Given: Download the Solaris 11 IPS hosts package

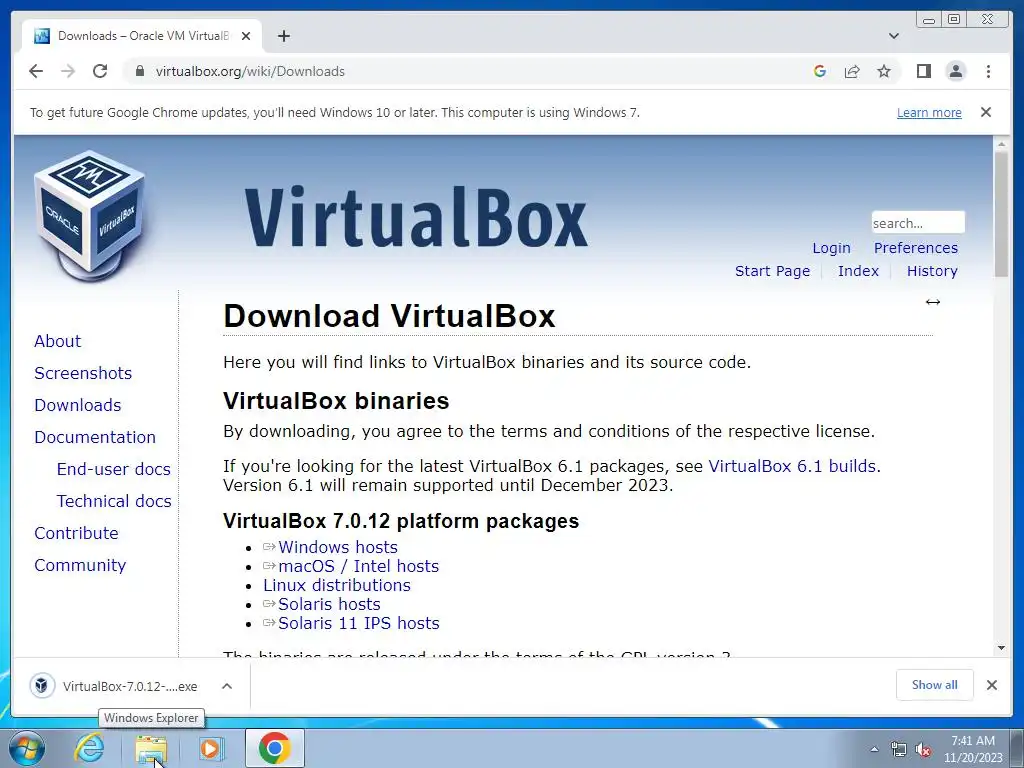Looking at the screenshot, I should pos(359,623).
